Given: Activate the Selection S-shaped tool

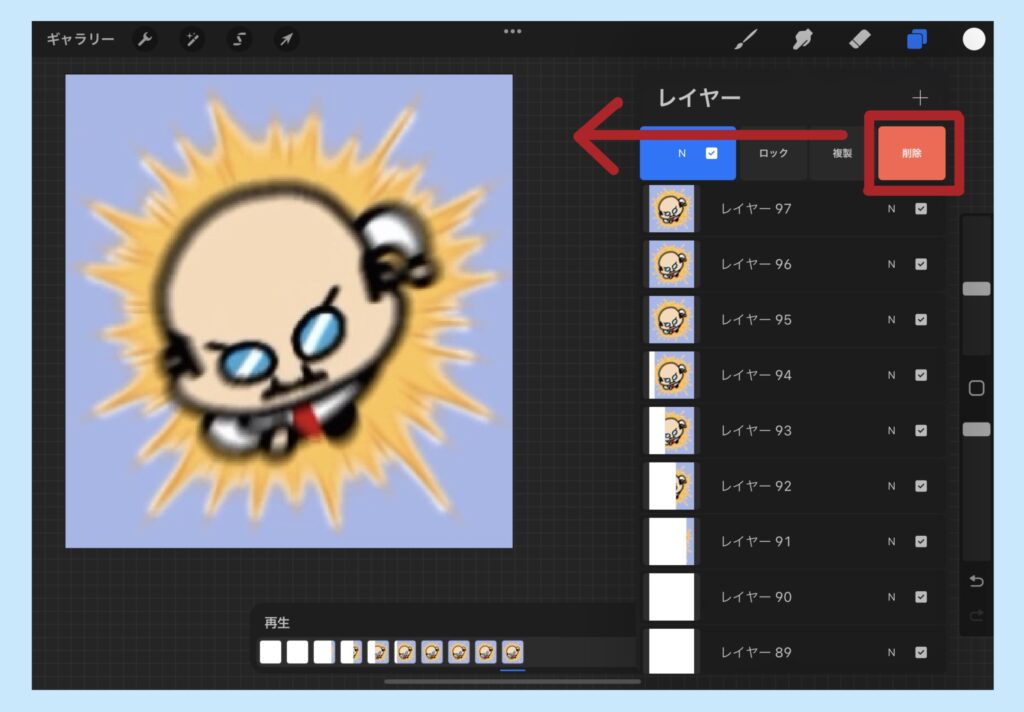Looking at the screenshot, I should (239, 39).
